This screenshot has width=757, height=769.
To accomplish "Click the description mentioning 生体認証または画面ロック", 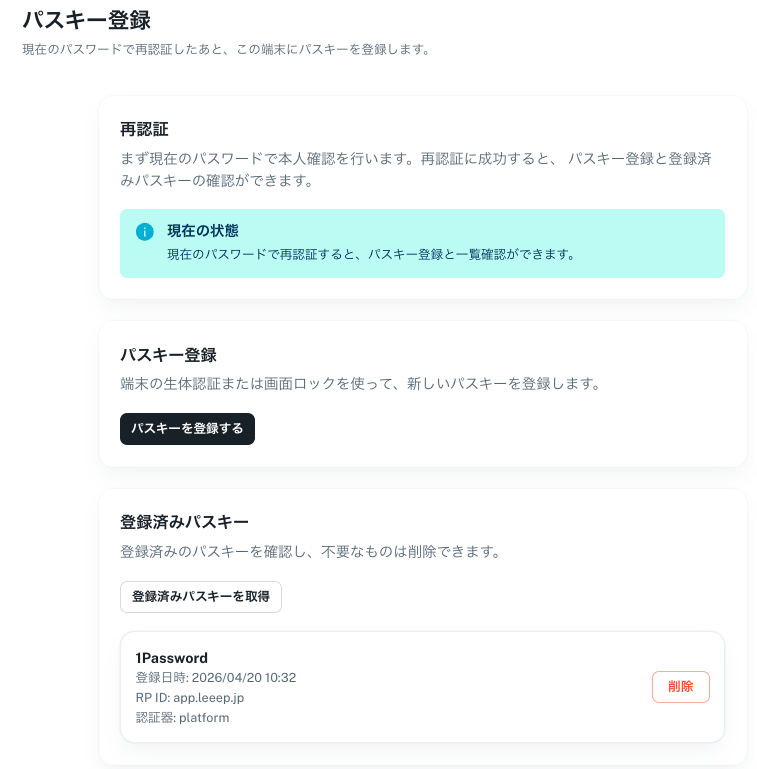I will point(361,384).
